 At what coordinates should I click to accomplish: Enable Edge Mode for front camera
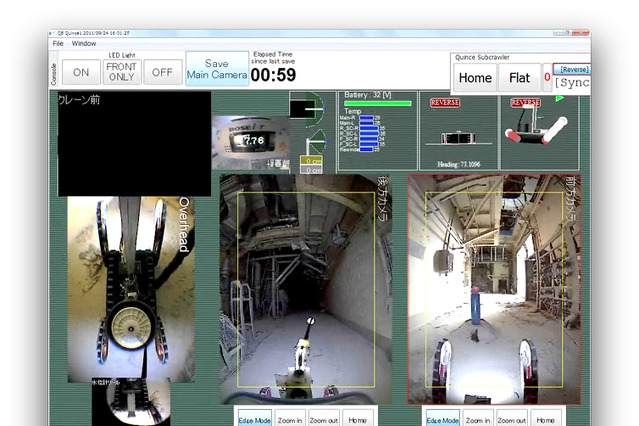tap(443, 419)
